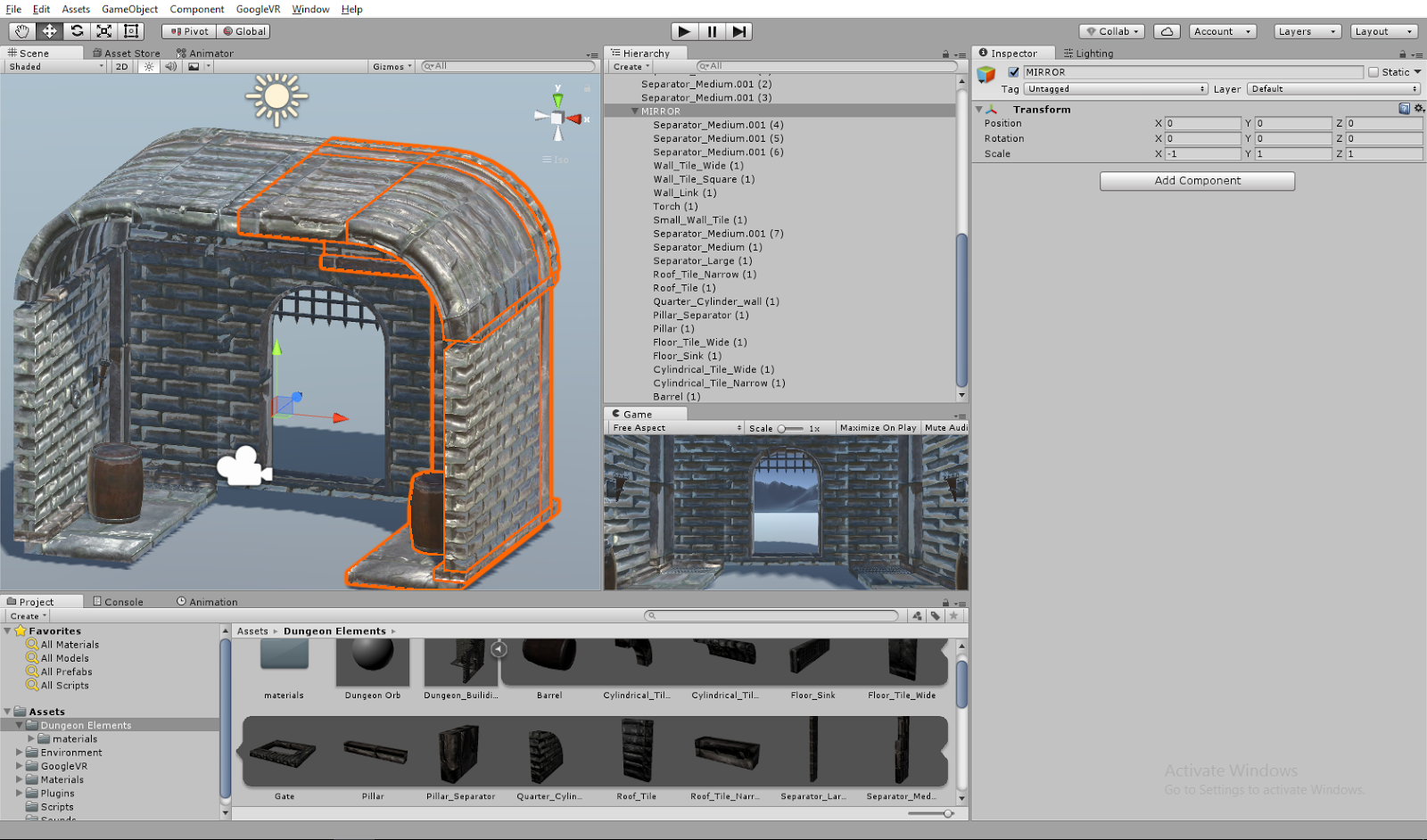The width and height of the screenshot is (1427, 840).
Task: Open the Tag Untagged dropdown
Action: pos(1115,89)
